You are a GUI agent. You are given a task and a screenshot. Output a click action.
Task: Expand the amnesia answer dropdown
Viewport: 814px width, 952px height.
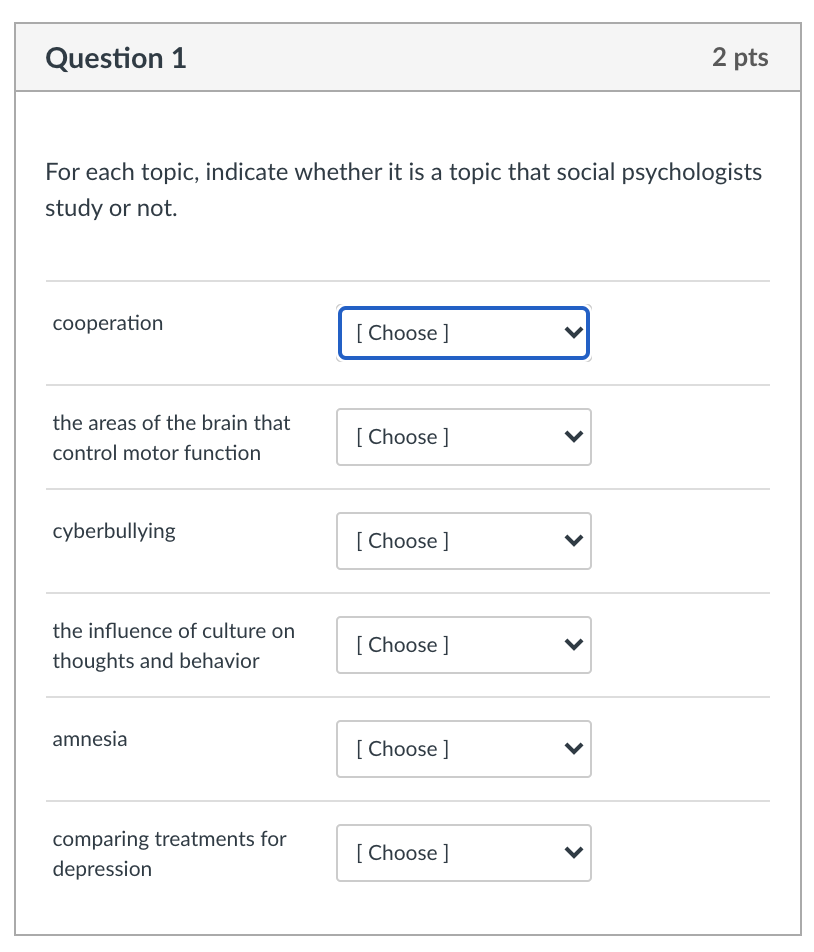pos(463,749)
